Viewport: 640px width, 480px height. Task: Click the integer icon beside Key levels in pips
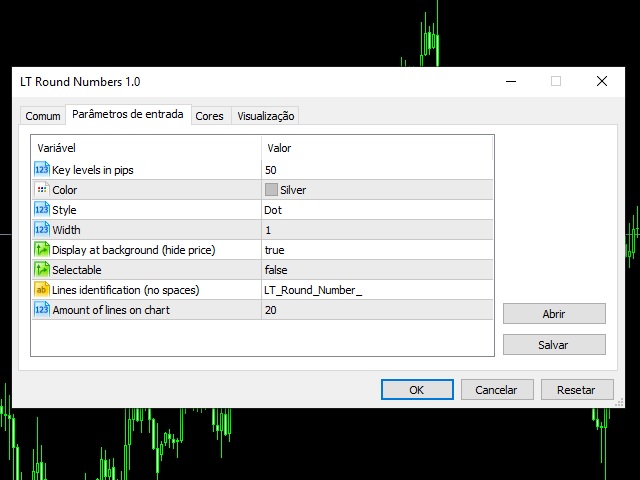(x=42, y=170)
